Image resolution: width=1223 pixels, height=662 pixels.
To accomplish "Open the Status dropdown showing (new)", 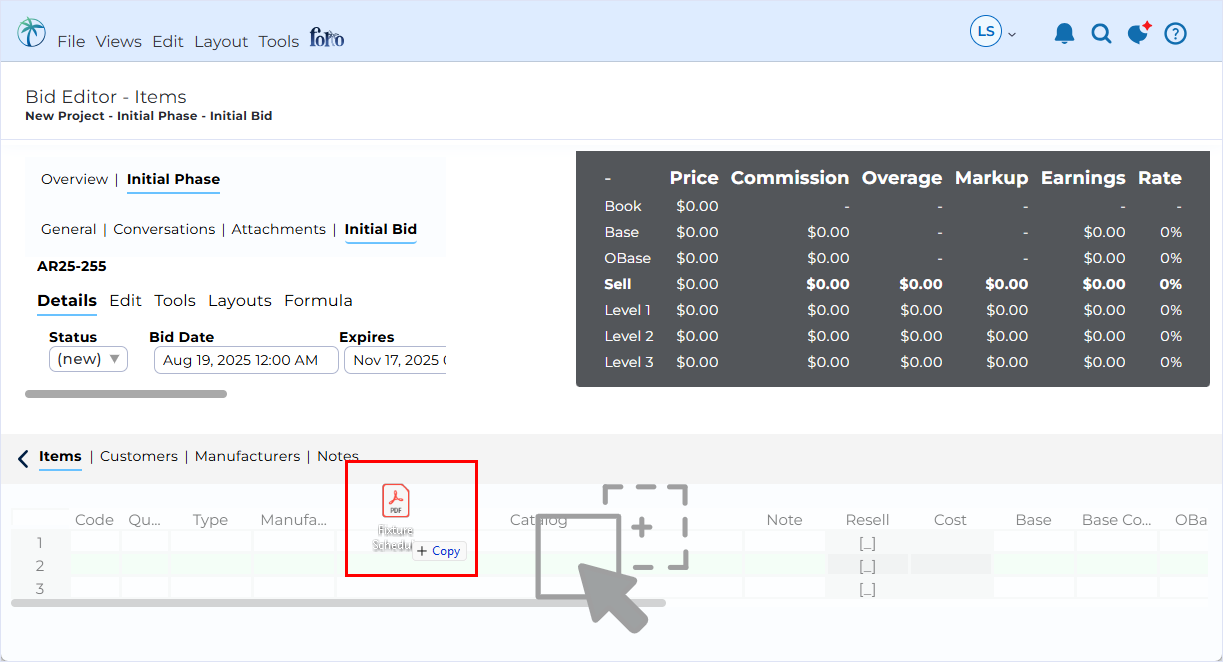I will [x=88, y=358].
